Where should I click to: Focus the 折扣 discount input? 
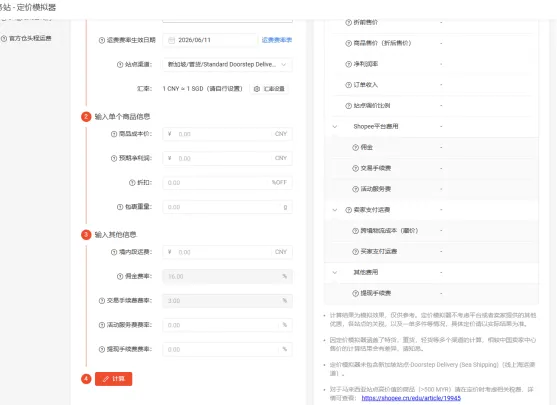point(227,183)
